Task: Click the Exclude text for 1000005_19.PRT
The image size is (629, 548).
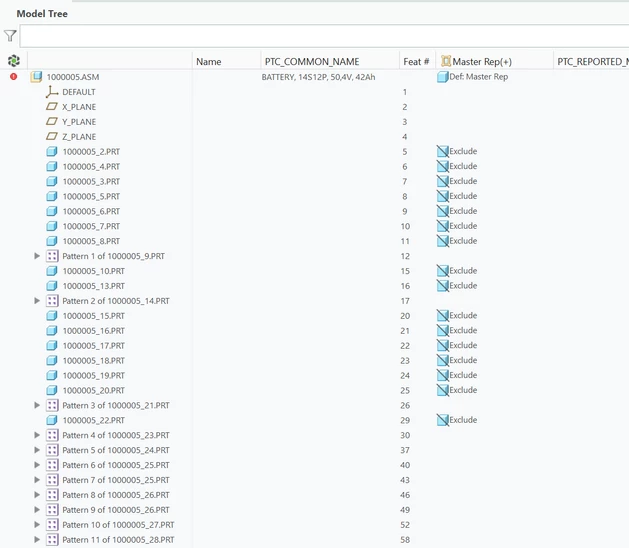Action: [463, 375]
